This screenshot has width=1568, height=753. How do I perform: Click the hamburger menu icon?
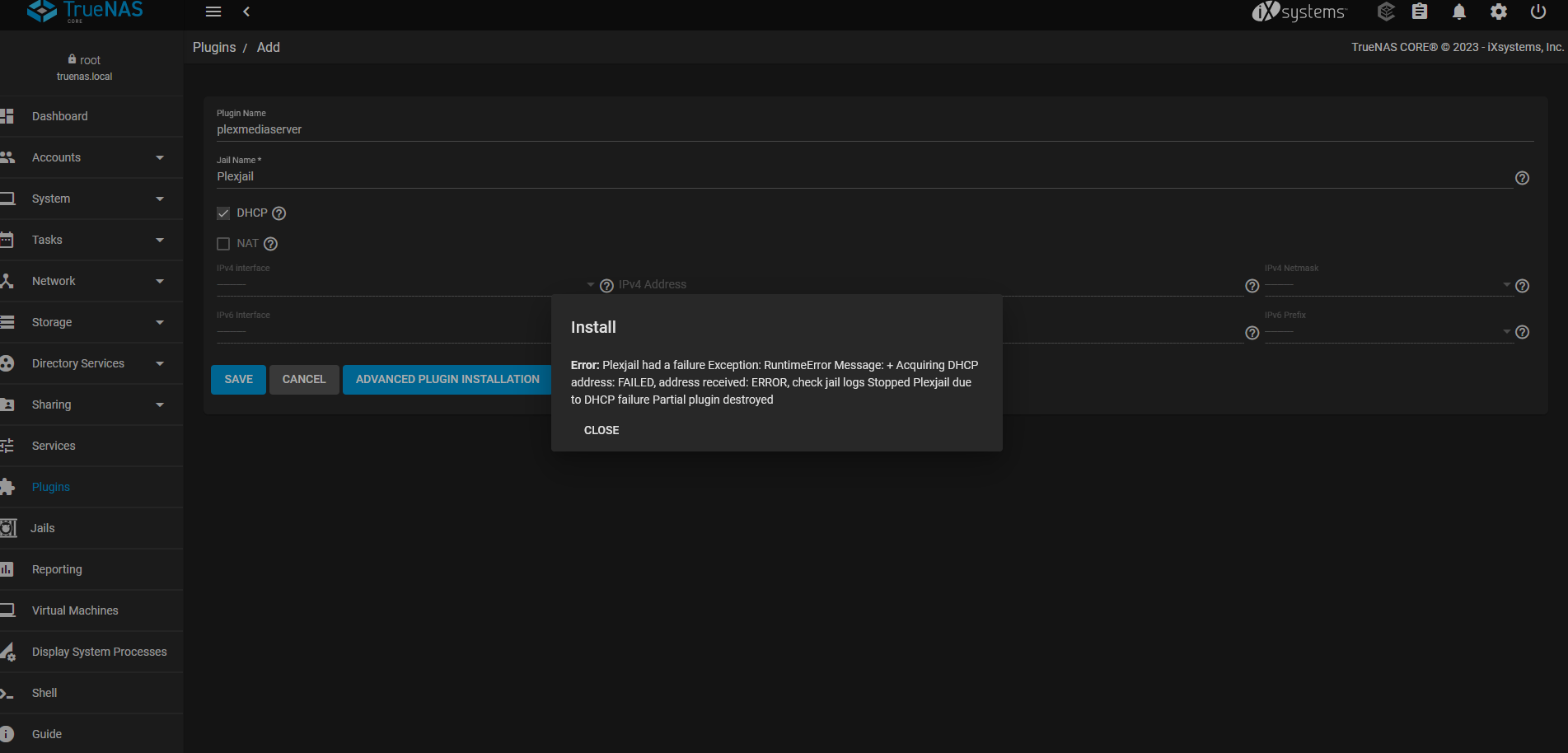213,12
